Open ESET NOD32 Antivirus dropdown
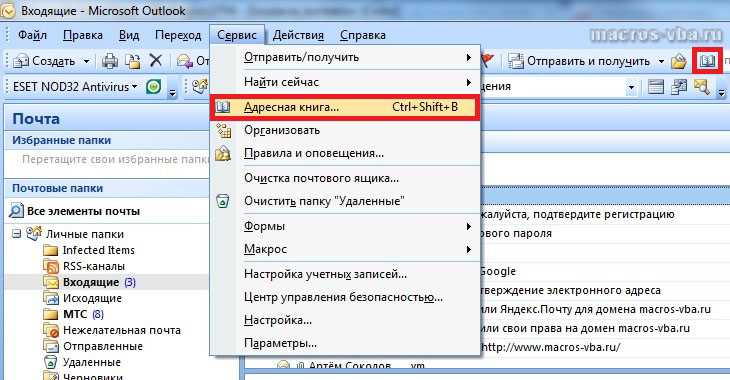 [x=75, y=87]
